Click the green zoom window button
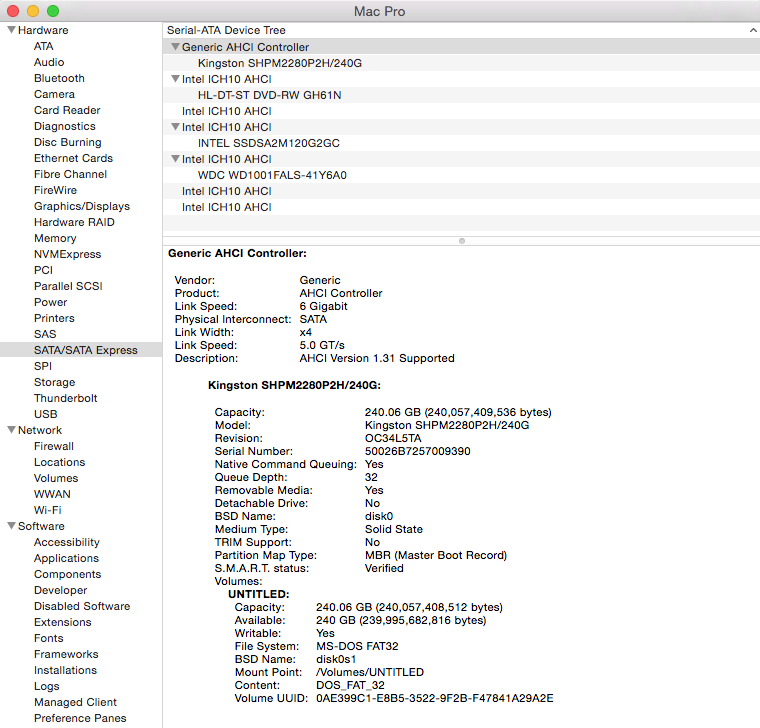Screen dimensions: 760x728 (x=53, y=11)
